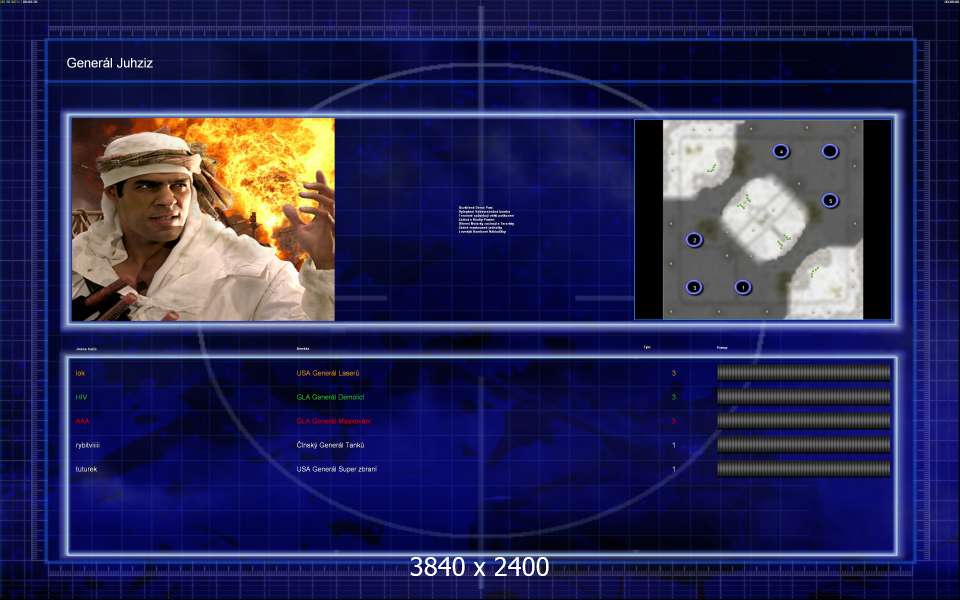Screen dimensions: 960x600
Task: Click team number 1 in rybitviiii's row
Action: [673, 445]
